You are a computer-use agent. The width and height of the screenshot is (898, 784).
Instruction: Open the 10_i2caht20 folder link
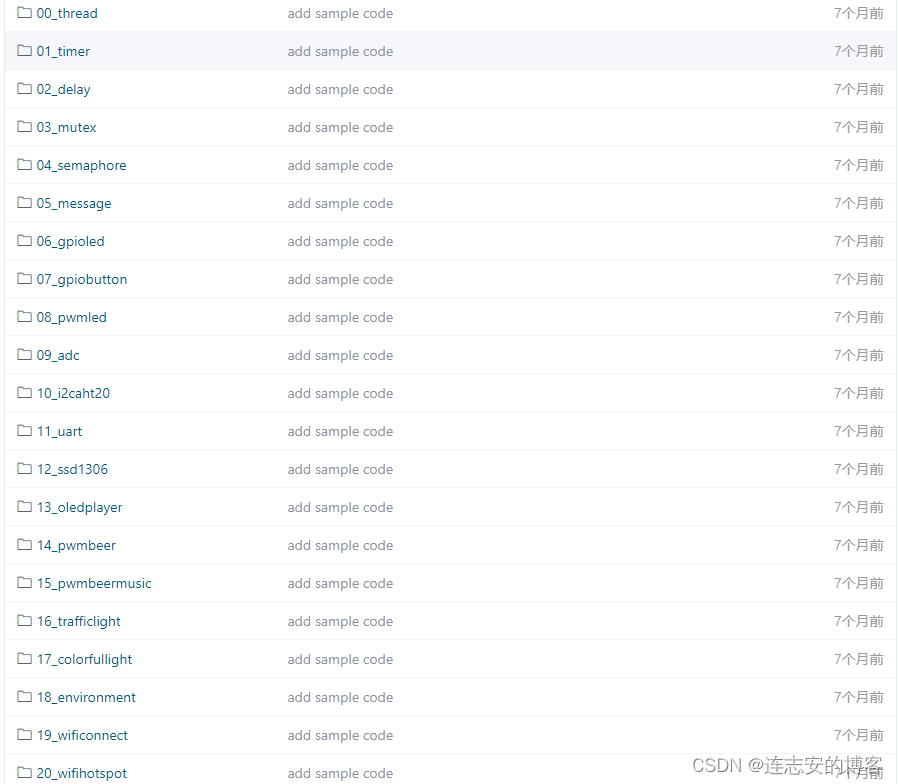(x=73, y=393)
